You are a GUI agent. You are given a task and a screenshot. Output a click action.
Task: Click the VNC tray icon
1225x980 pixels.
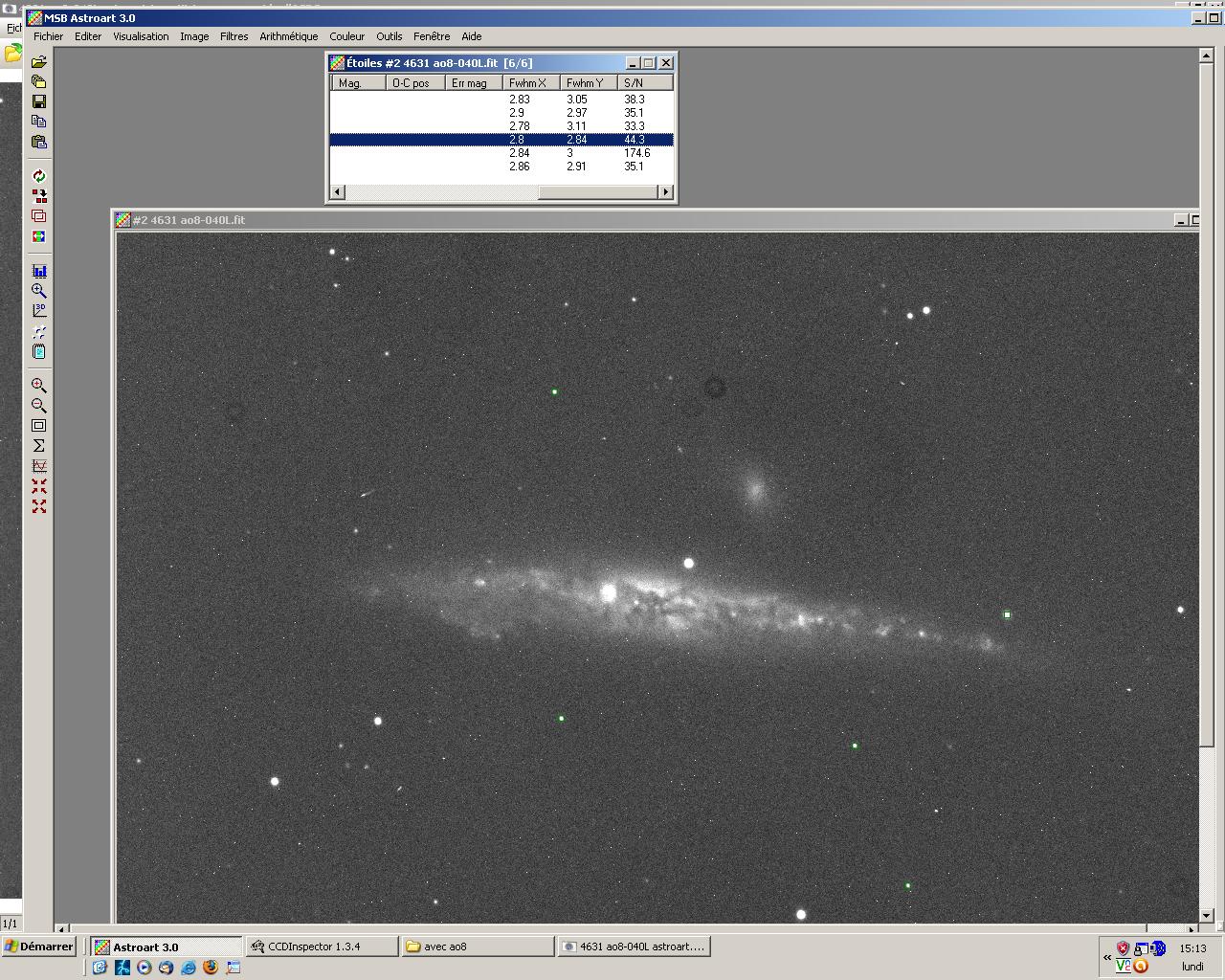pos(1124,967)
